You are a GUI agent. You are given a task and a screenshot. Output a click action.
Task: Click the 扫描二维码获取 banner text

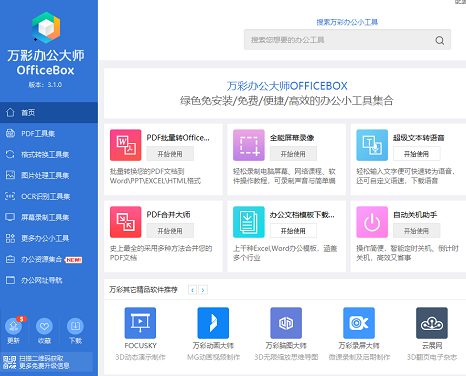[x=41, y=358]
